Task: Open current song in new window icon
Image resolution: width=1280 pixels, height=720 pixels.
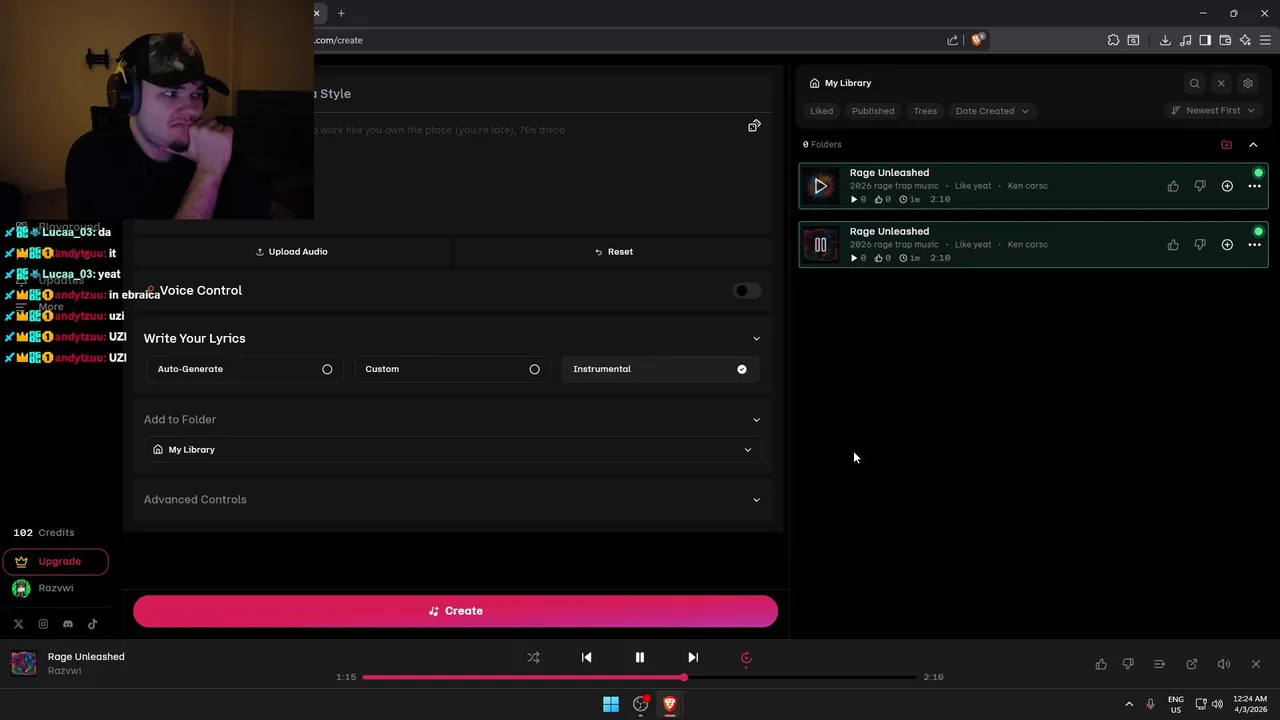Action: 1192,664
